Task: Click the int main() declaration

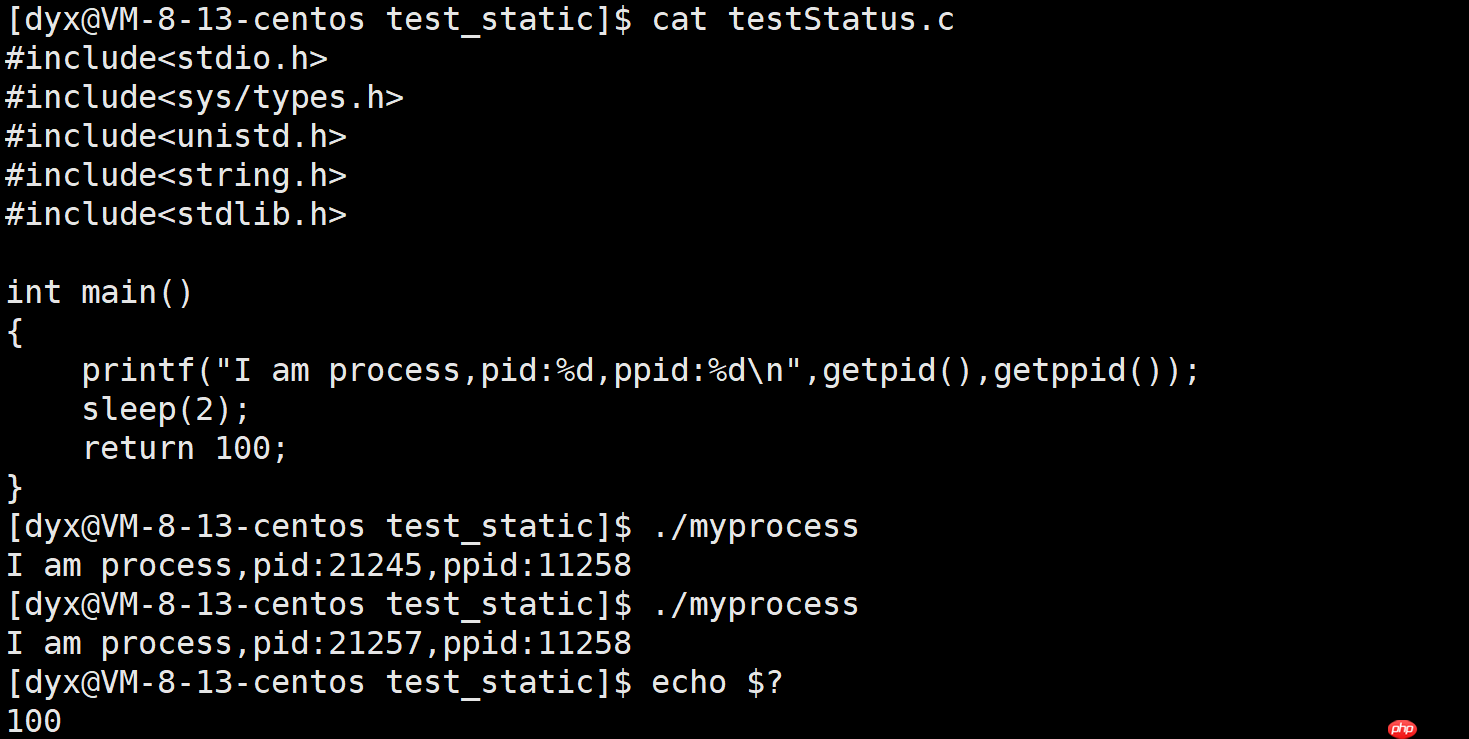Action: (x=99, y=292)
